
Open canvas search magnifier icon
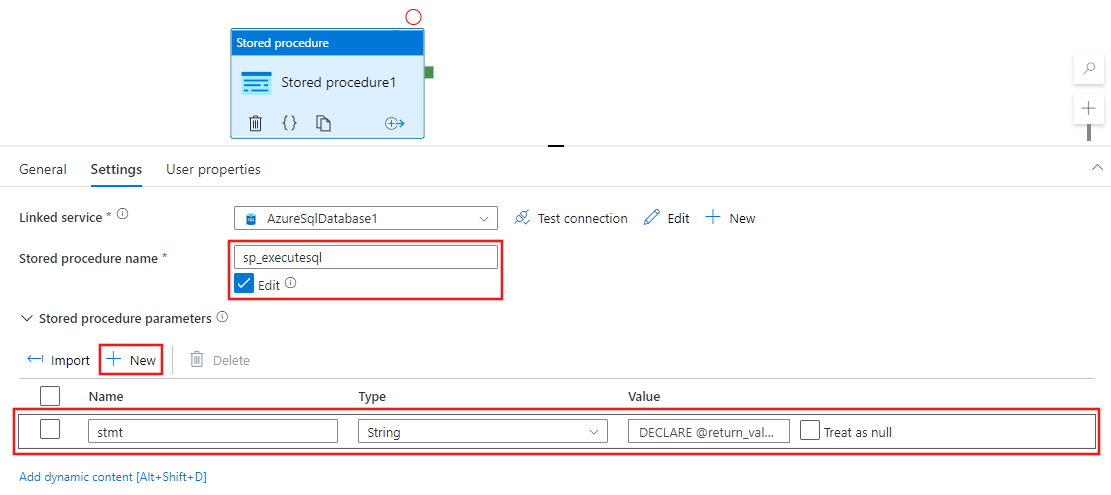[1088, 69]
